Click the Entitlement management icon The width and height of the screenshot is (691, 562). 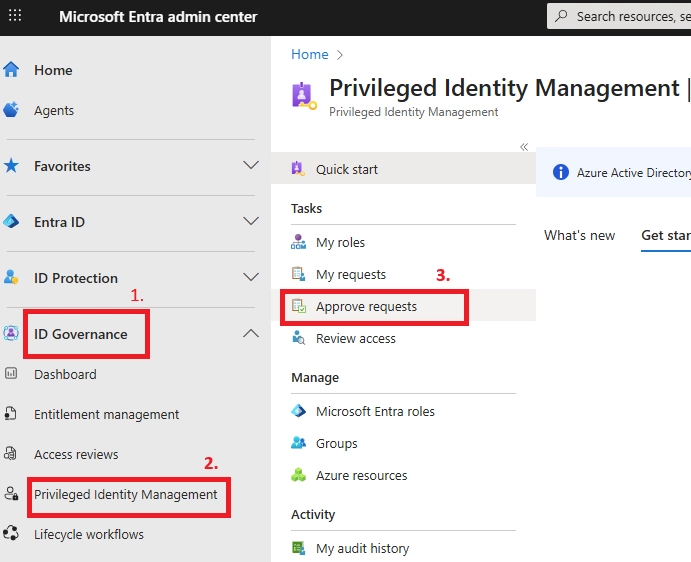[10, 414]
